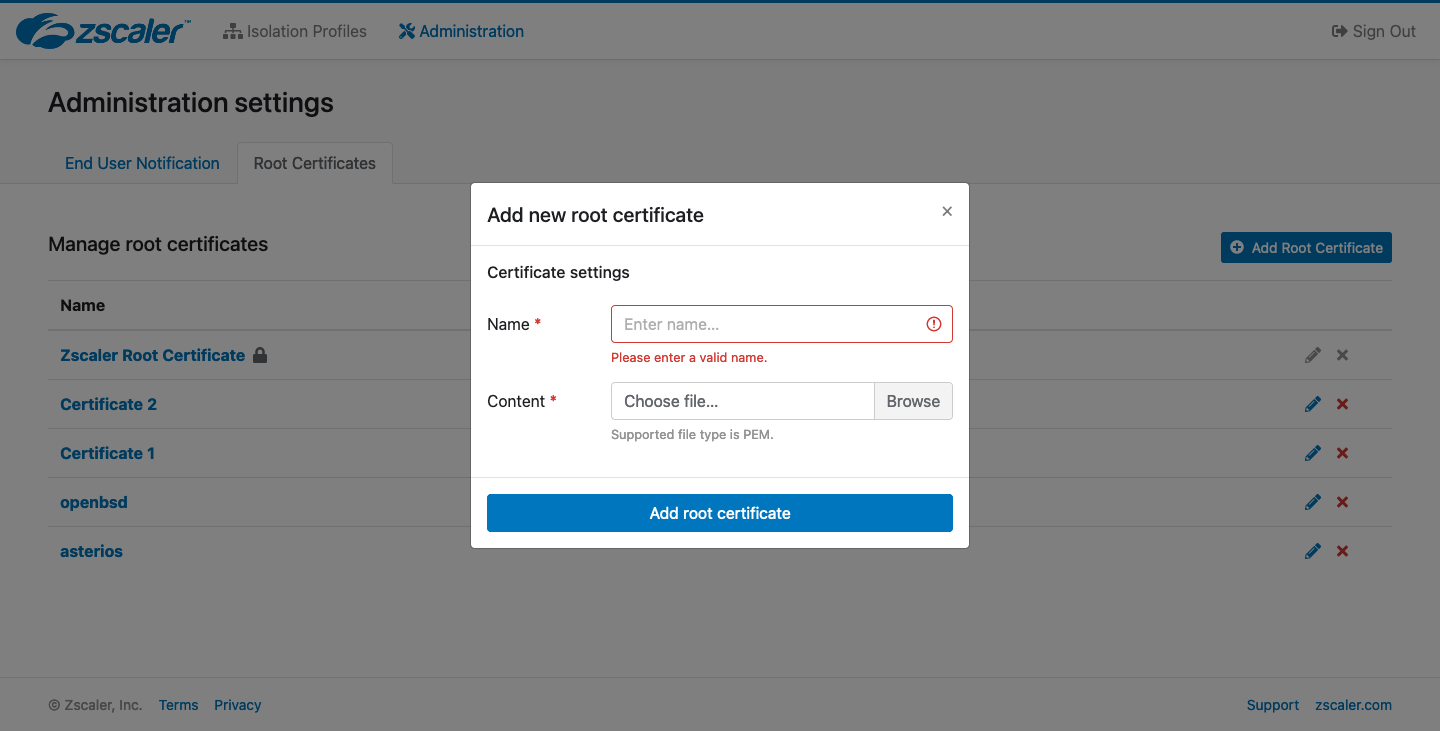Click the lock icon beside Zscaler Root Certificate
Screen dimensions: 1440x731
[260, 355]
